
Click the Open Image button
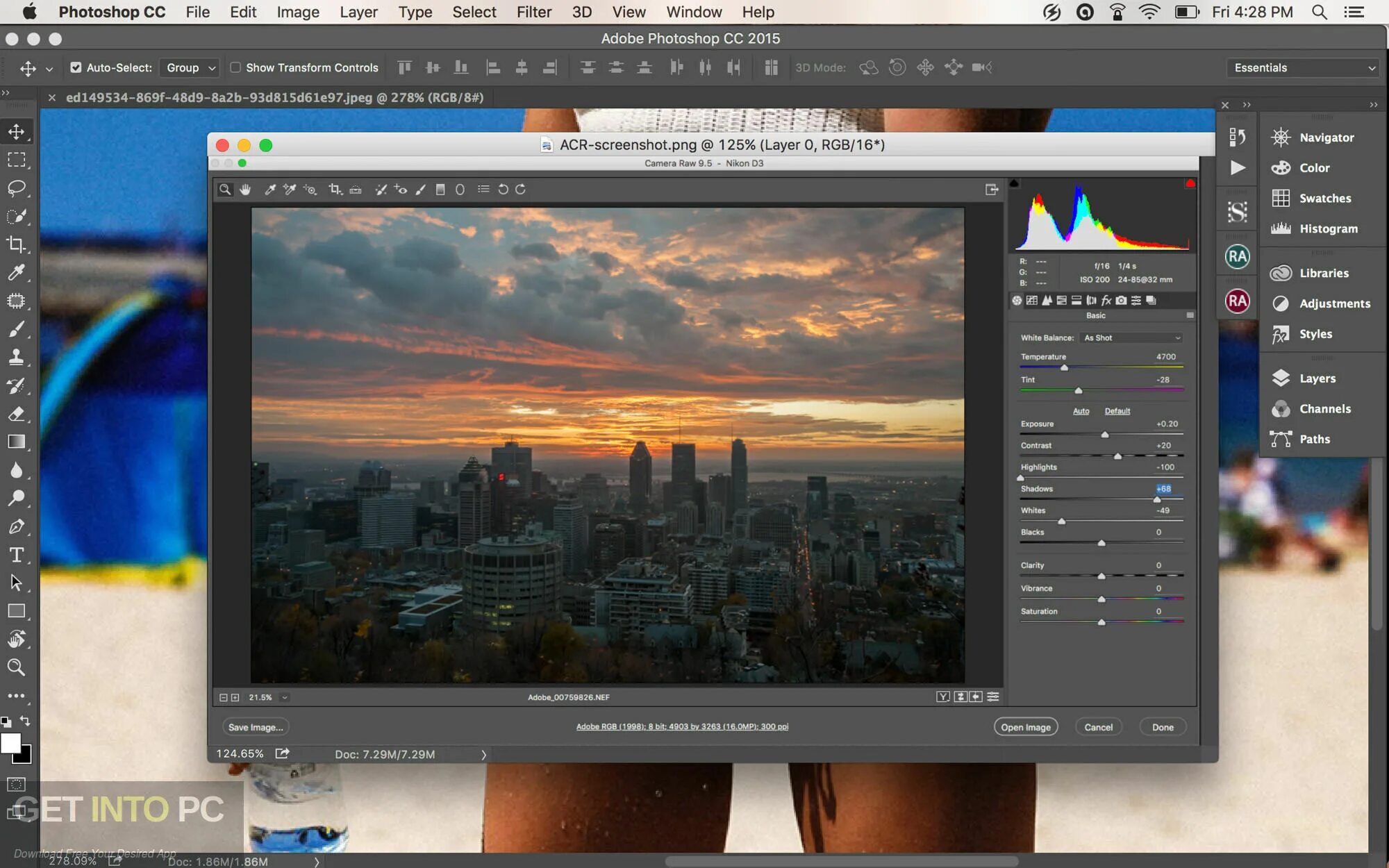coord(1025,727)
